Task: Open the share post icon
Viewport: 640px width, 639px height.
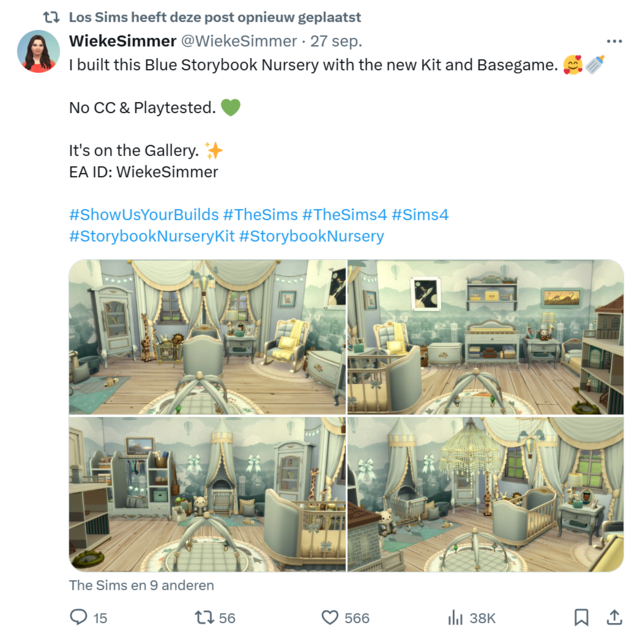Action: [614, 617]
